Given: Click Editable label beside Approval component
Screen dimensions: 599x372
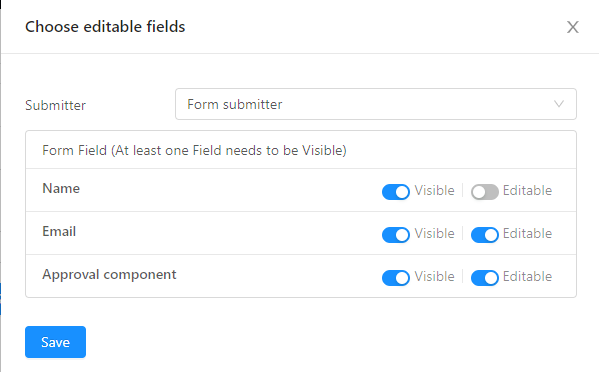Looking at the screenshot, I should (x=527, y=276).
